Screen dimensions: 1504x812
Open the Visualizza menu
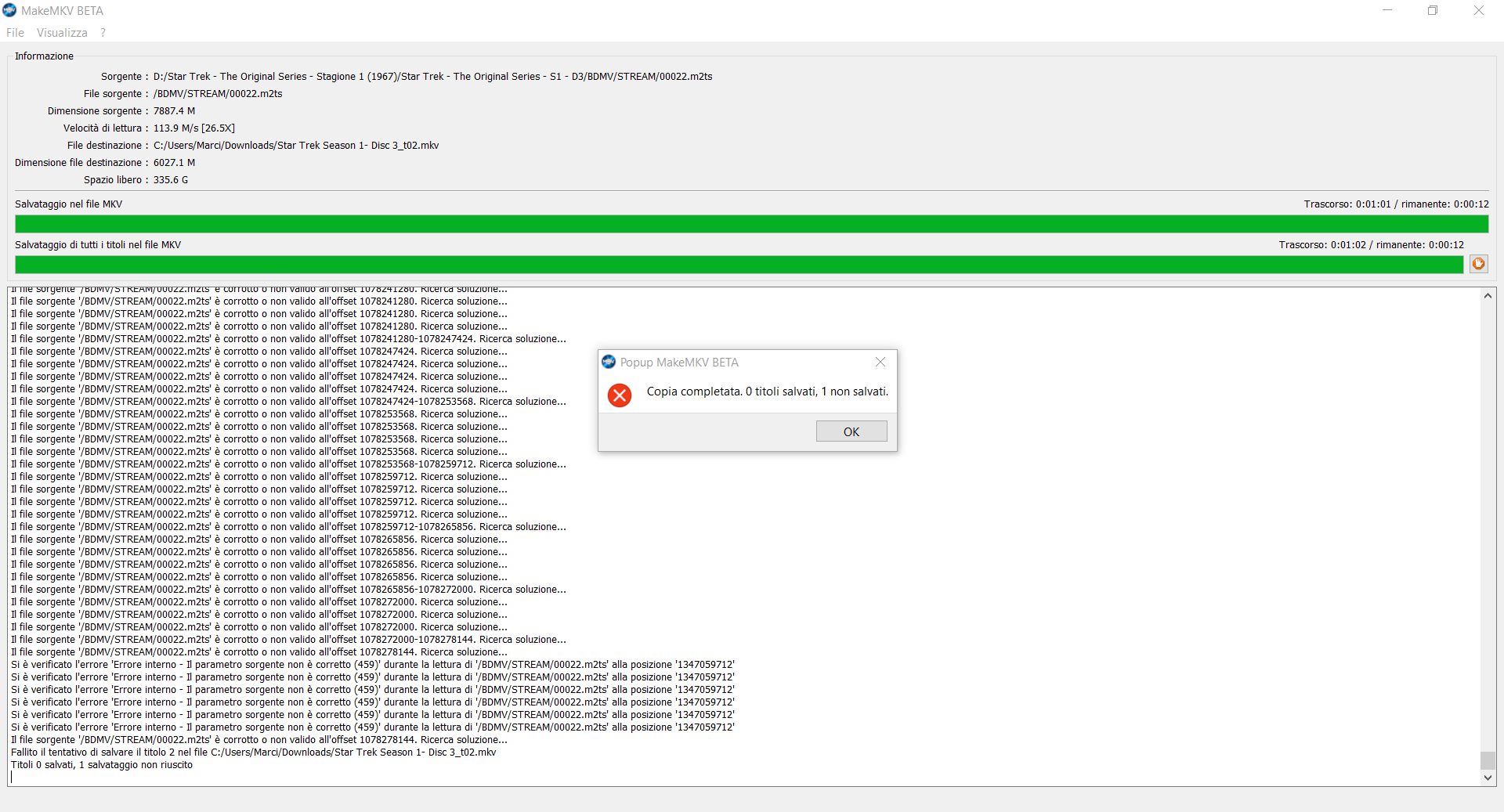tap(62, 33)
